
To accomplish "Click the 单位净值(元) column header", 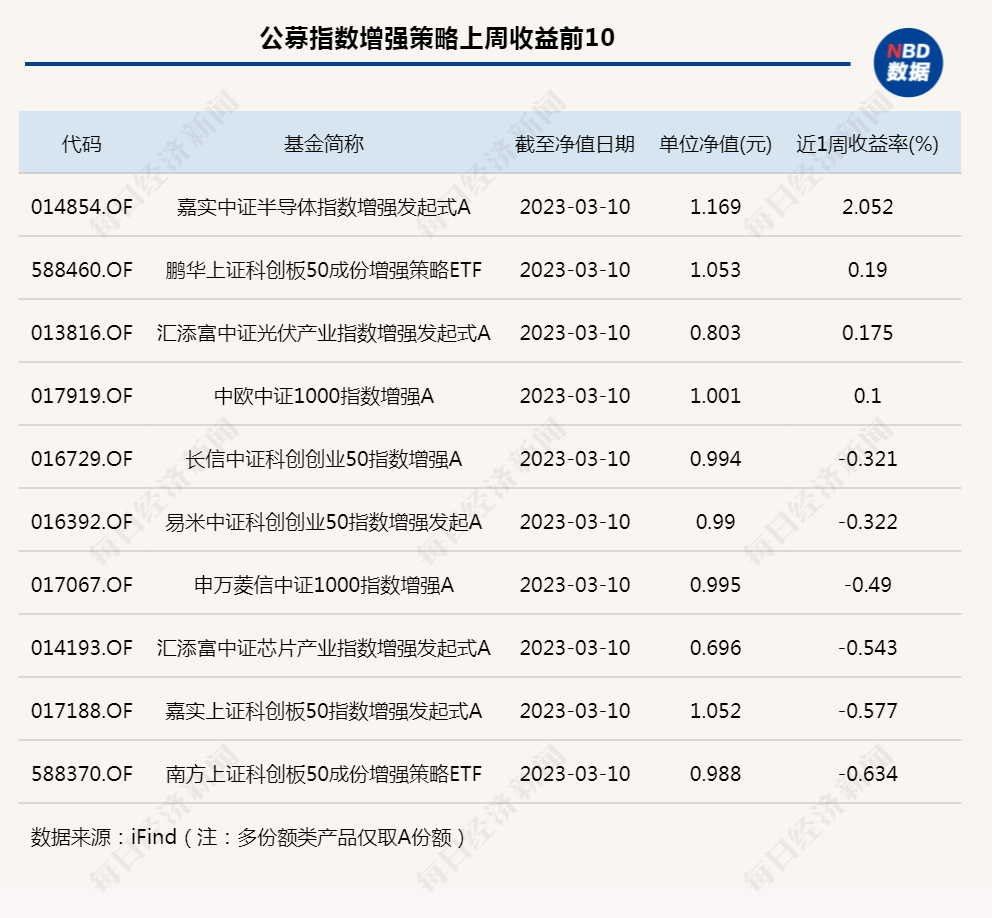I will click(715, 144).
